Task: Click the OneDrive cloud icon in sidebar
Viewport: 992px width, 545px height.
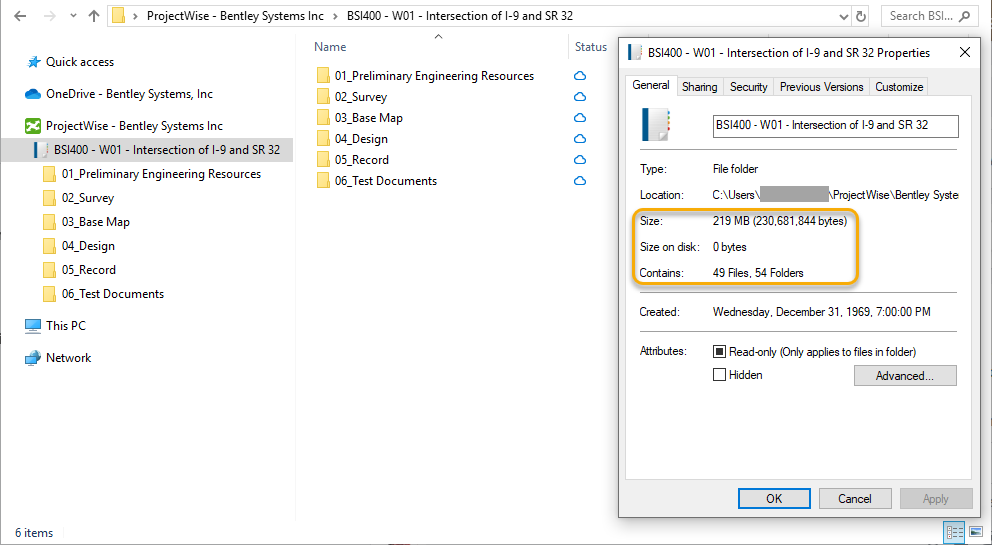Action: tap(33, 94)
